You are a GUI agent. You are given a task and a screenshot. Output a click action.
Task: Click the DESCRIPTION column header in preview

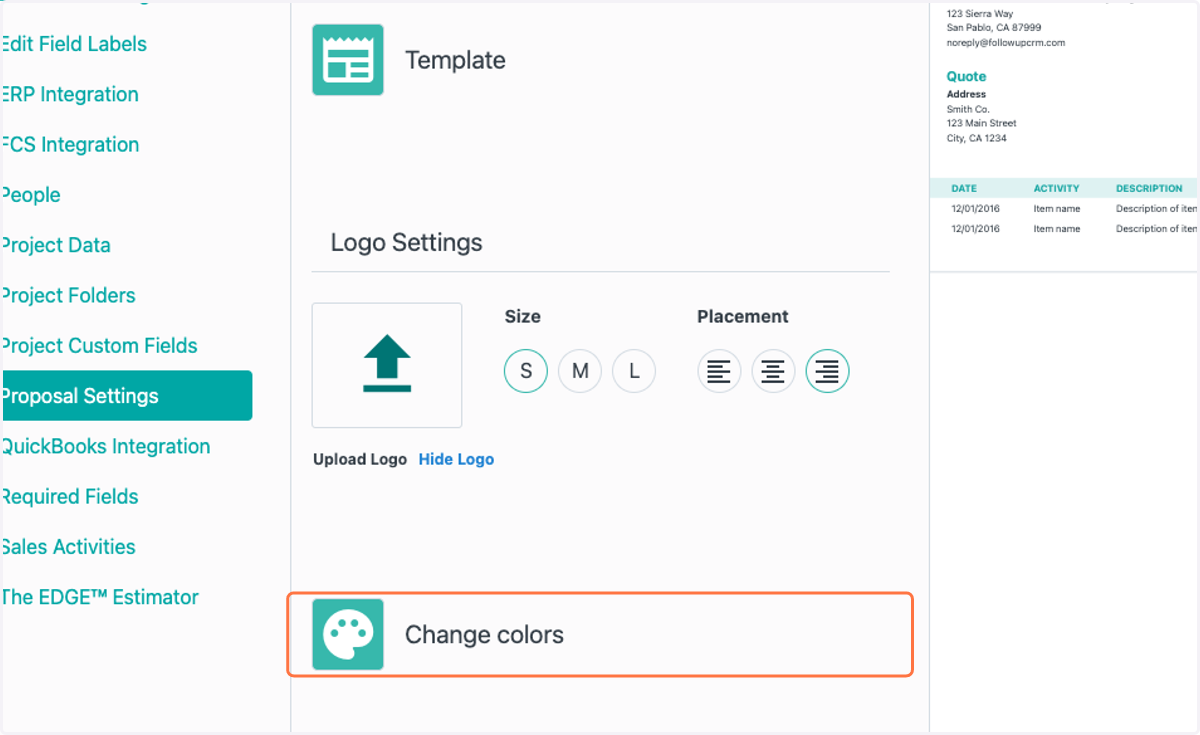point(1149,188)
